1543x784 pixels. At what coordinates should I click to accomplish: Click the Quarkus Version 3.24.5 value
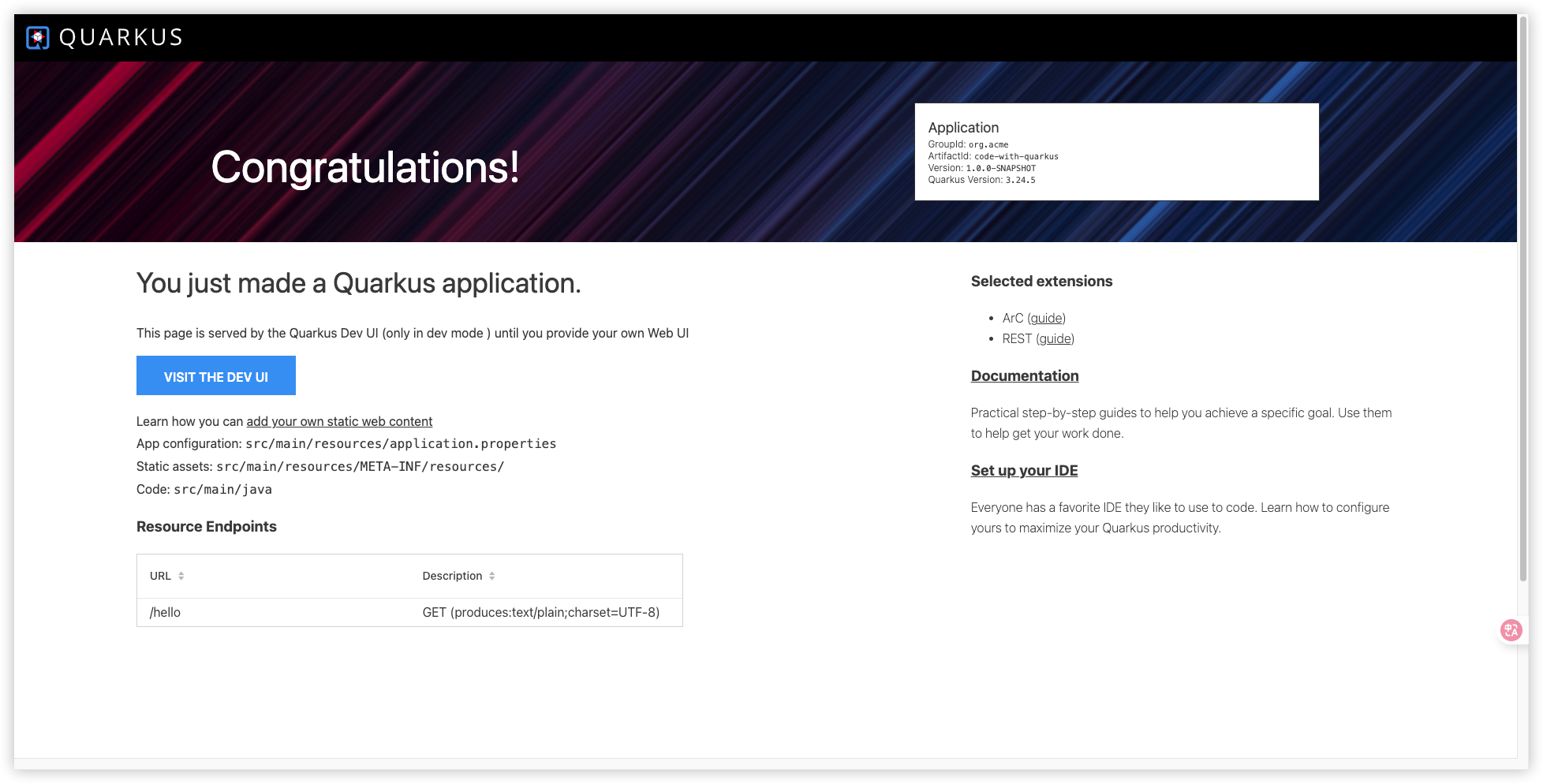click(1020, 180)
